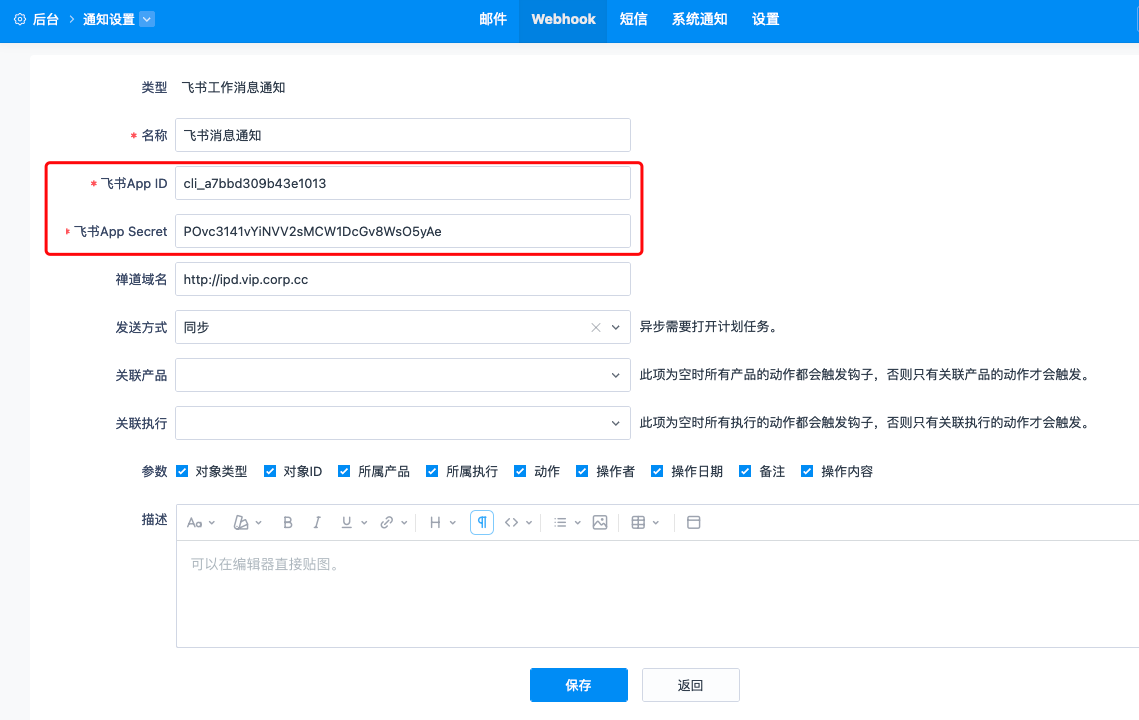The height and width of the screenshot is (720, 1139).
Task: Toggle bold formatting in editor
Action: 288,522
